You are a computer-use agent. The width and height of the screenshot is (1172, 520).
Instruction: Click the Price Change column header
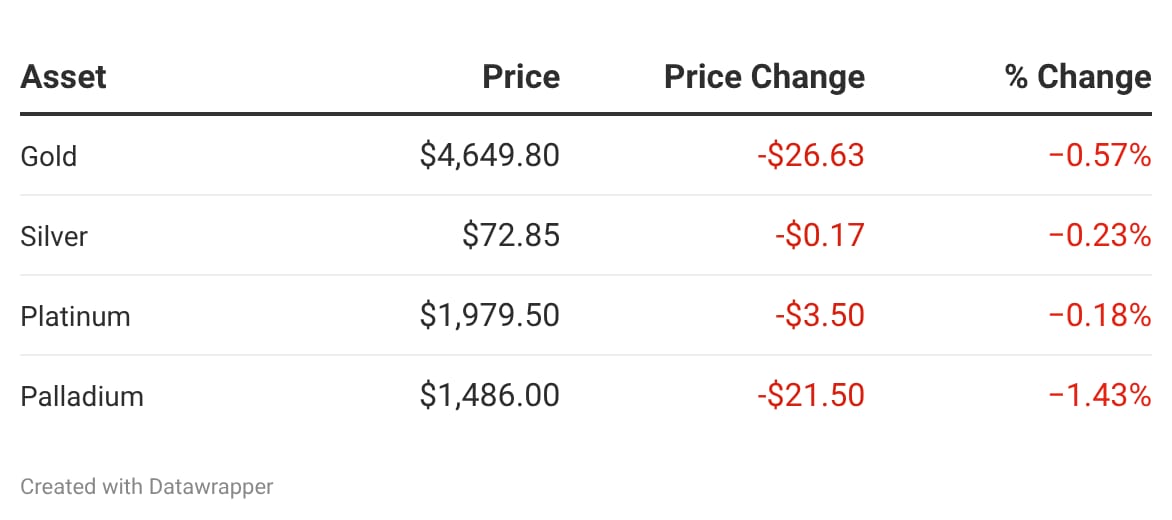pos(764,77)
